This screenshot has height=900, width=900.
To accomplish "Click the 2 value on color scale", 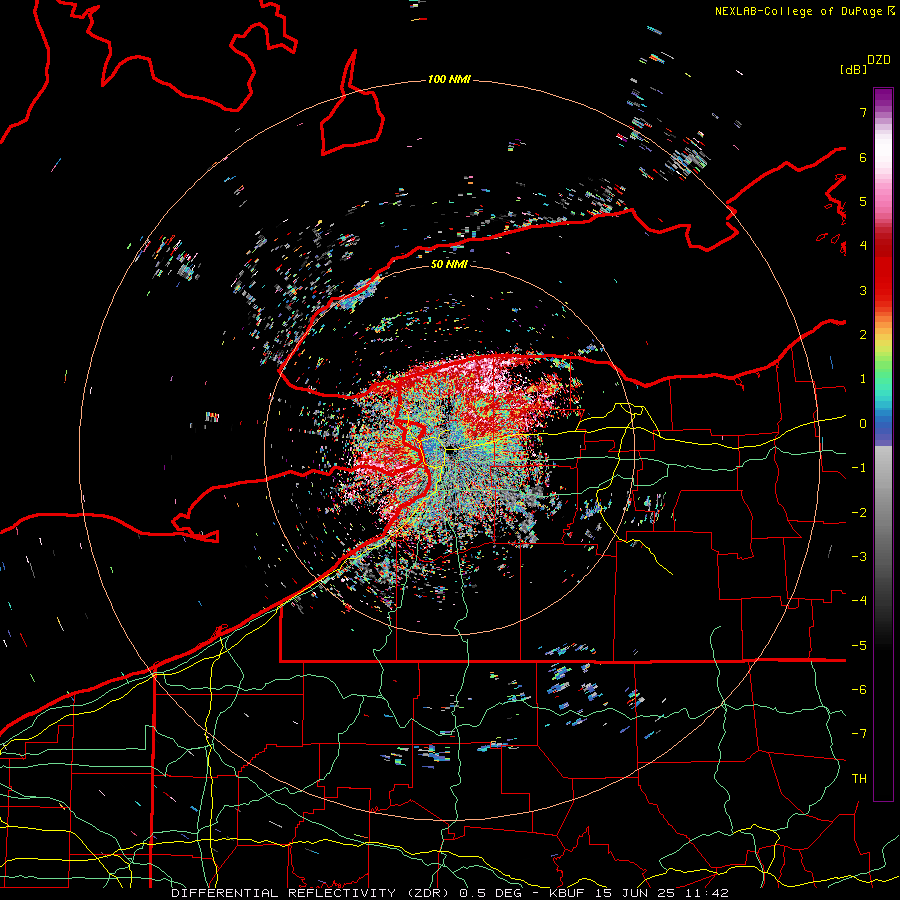I will (x=863, y=335).
